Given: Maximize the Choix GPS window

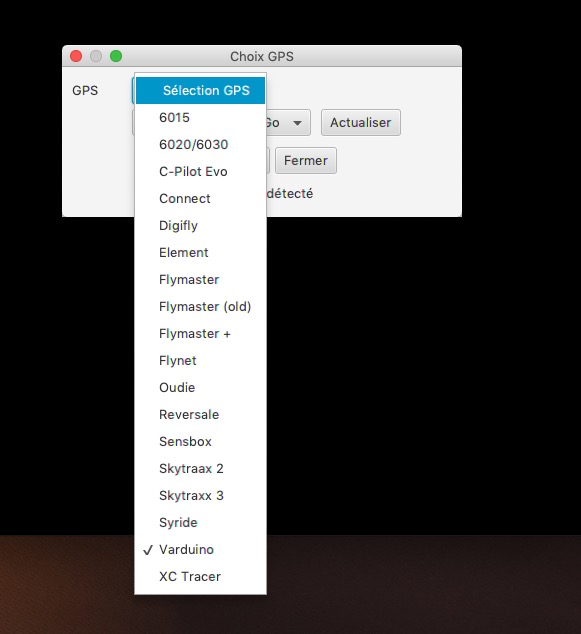Looking at the screenshot, I should [116, 56].
